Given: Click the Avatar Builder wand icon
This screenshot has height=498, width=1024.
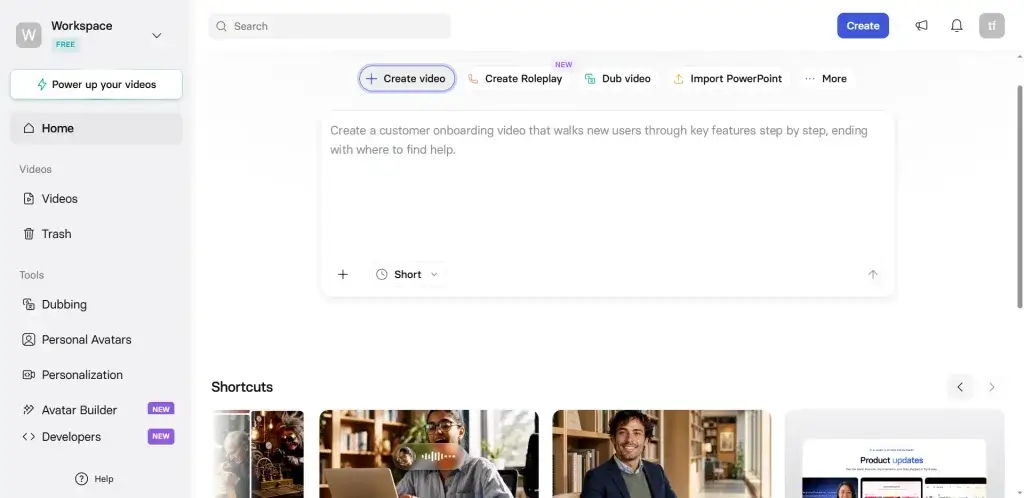Looking at the screenshot, I should tap(29, 410).
